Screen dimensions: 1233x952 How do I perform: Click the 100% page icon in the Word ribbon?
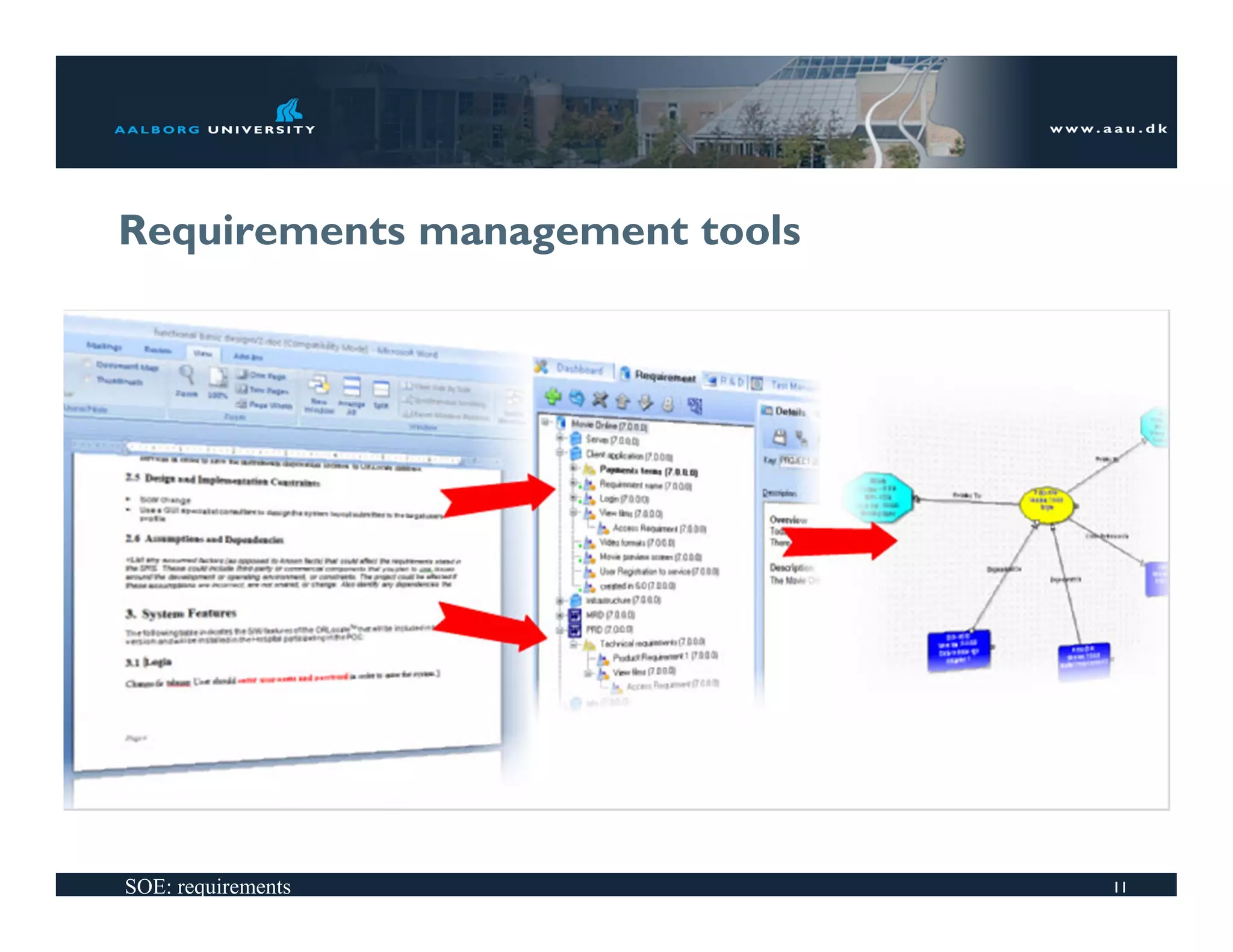coord(218,378)
